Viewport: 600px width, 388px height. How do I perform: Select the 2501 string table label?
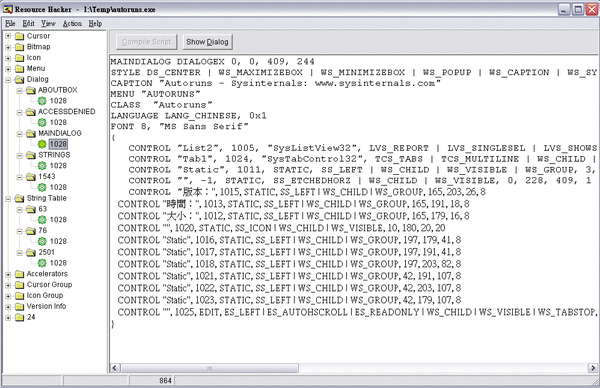[46, 252]
